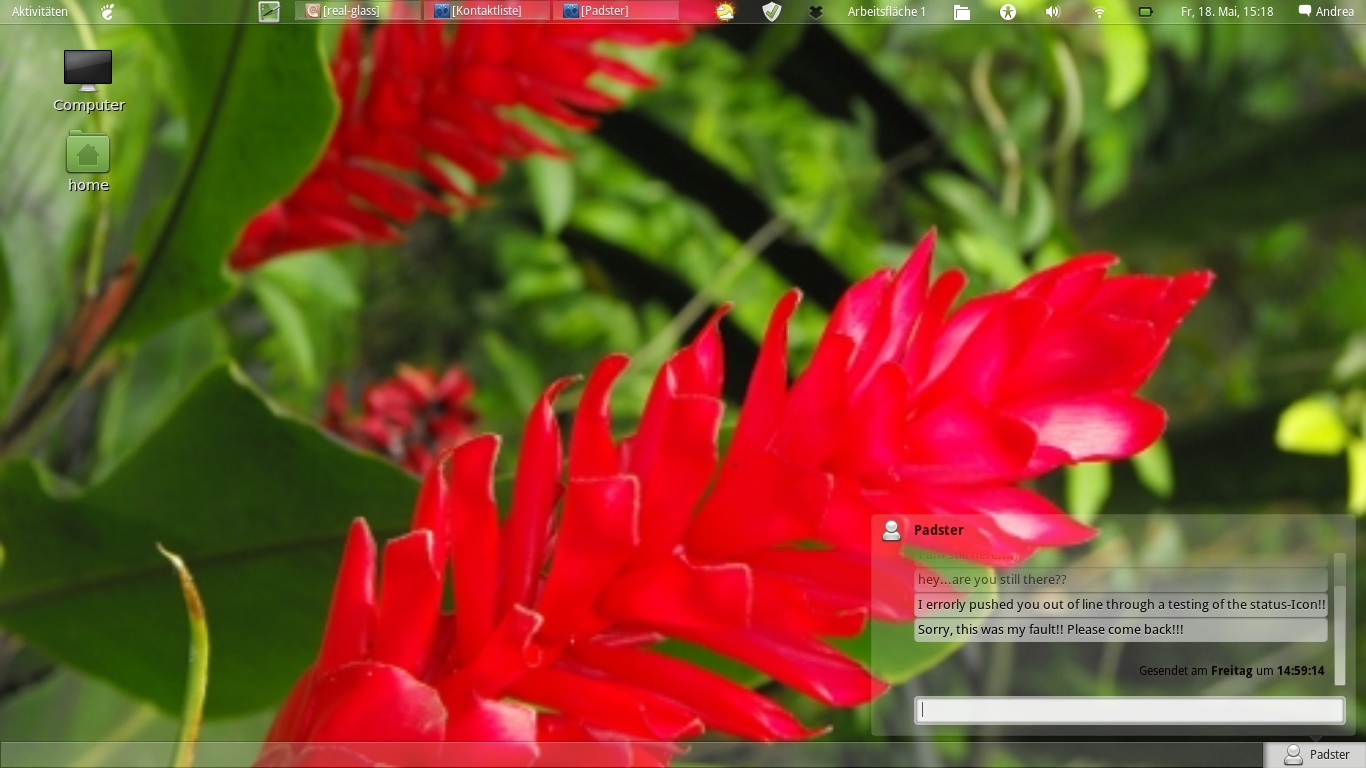This screenshot has width=1366, height=768.
Task: Switch to the [Kontaktliste] window
Action: click(488, 11)
